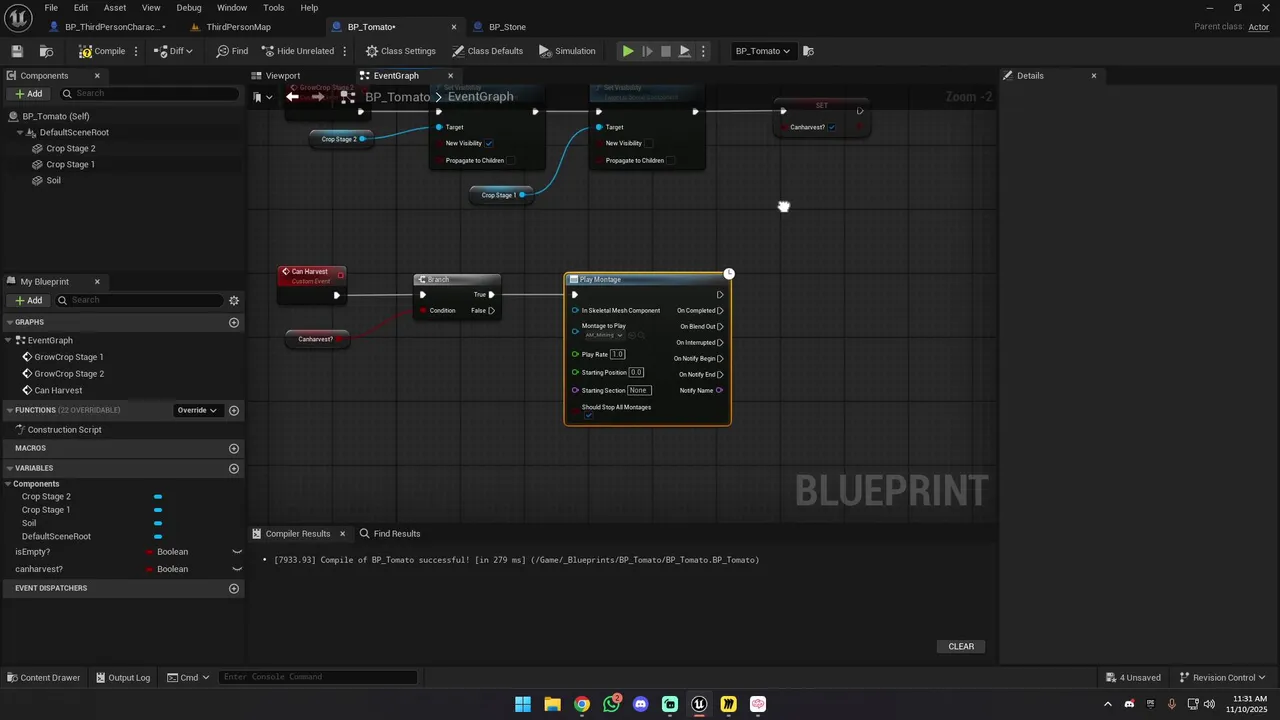Add a new function with the plus icon

click(234, 410)
